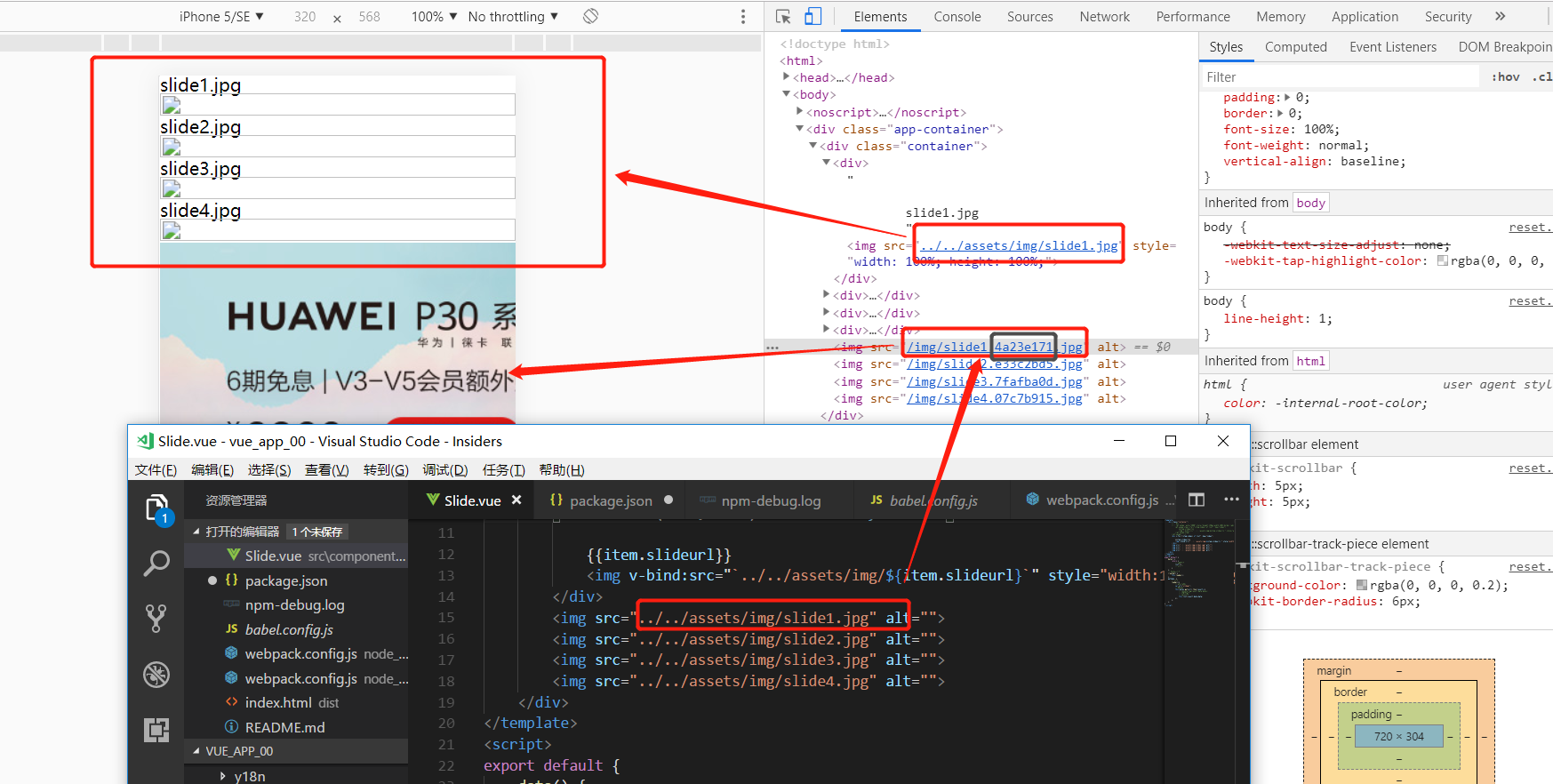Open the No throttling dropdown
The height and width of the screenshot is (784, 1553).
click(x=513, y=16)
